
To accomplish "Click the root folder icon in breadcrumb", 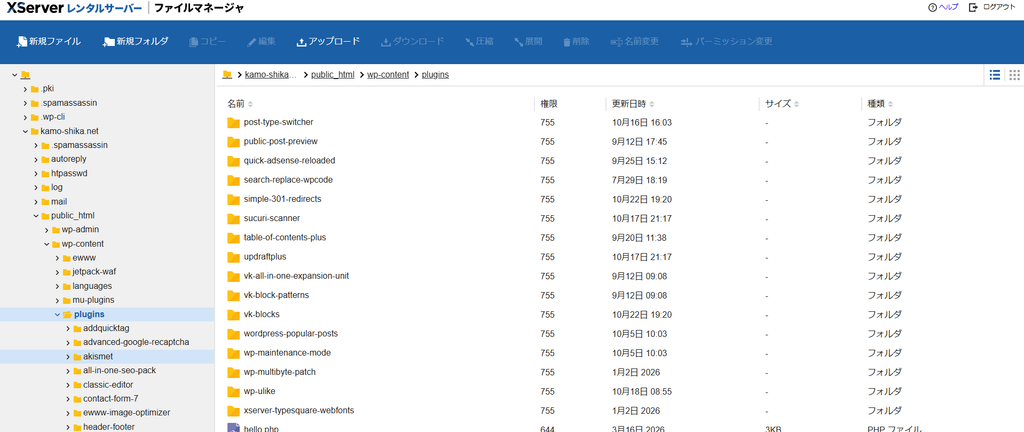I will [x=227, y=74].
